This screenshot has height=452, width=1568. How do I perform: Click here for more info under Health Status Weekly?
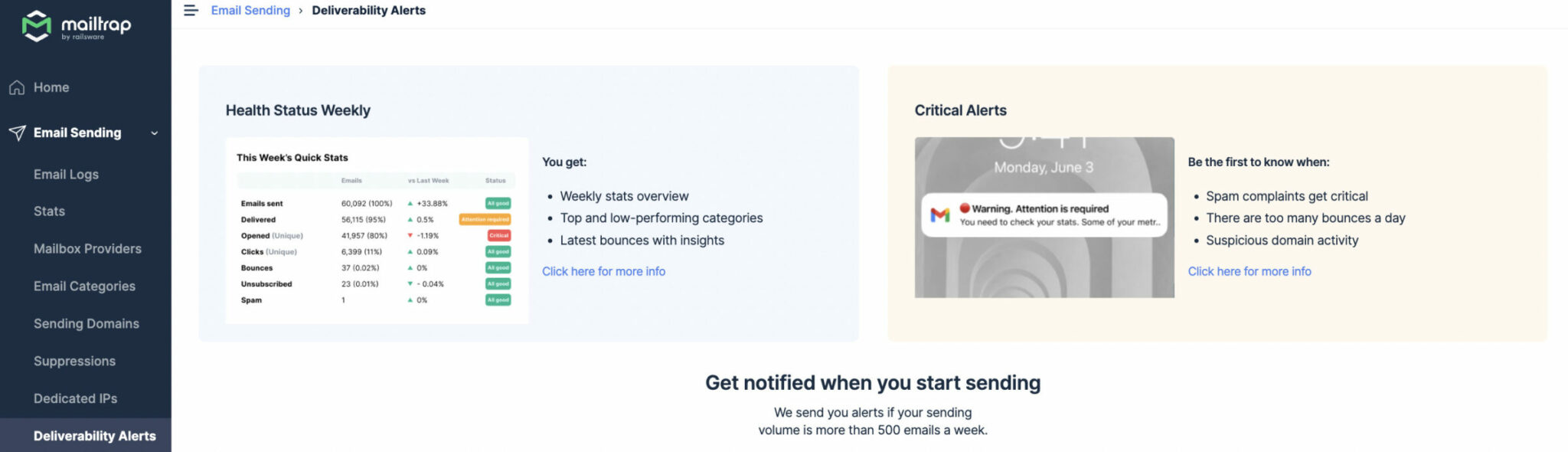tap(603, 270)
